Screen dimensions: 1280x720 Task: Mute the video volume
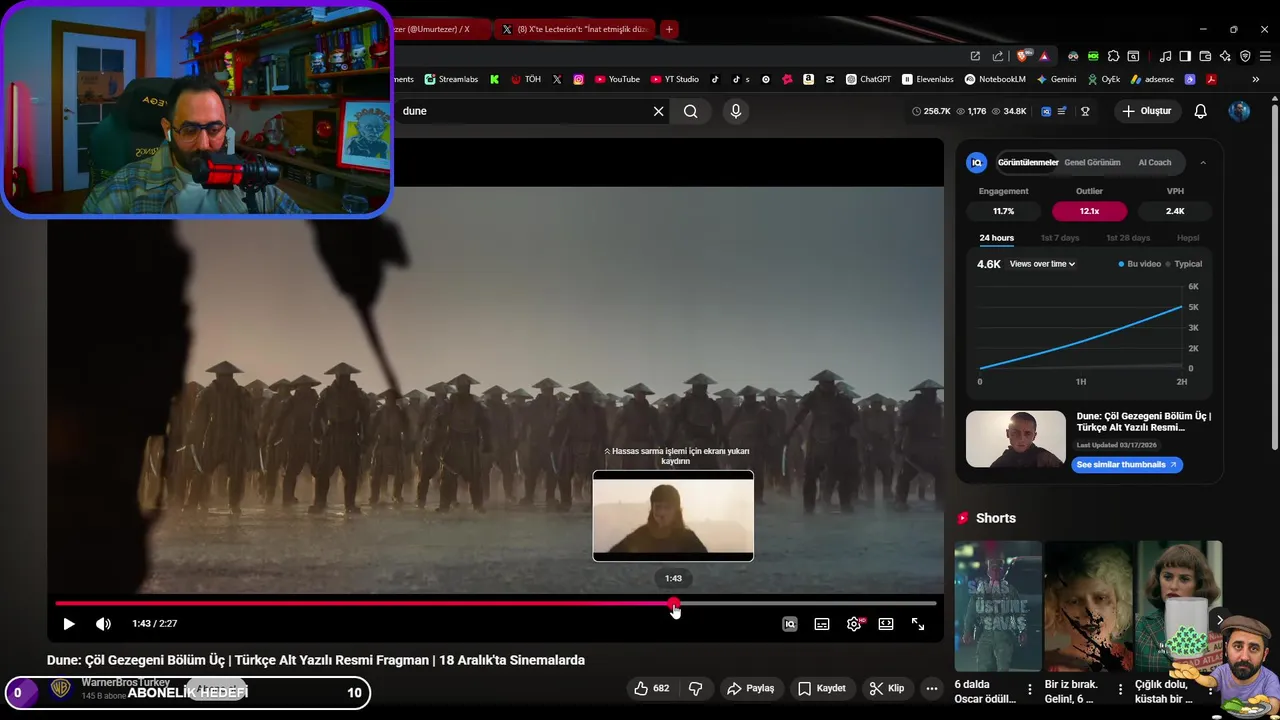click(x=103, y=624)
